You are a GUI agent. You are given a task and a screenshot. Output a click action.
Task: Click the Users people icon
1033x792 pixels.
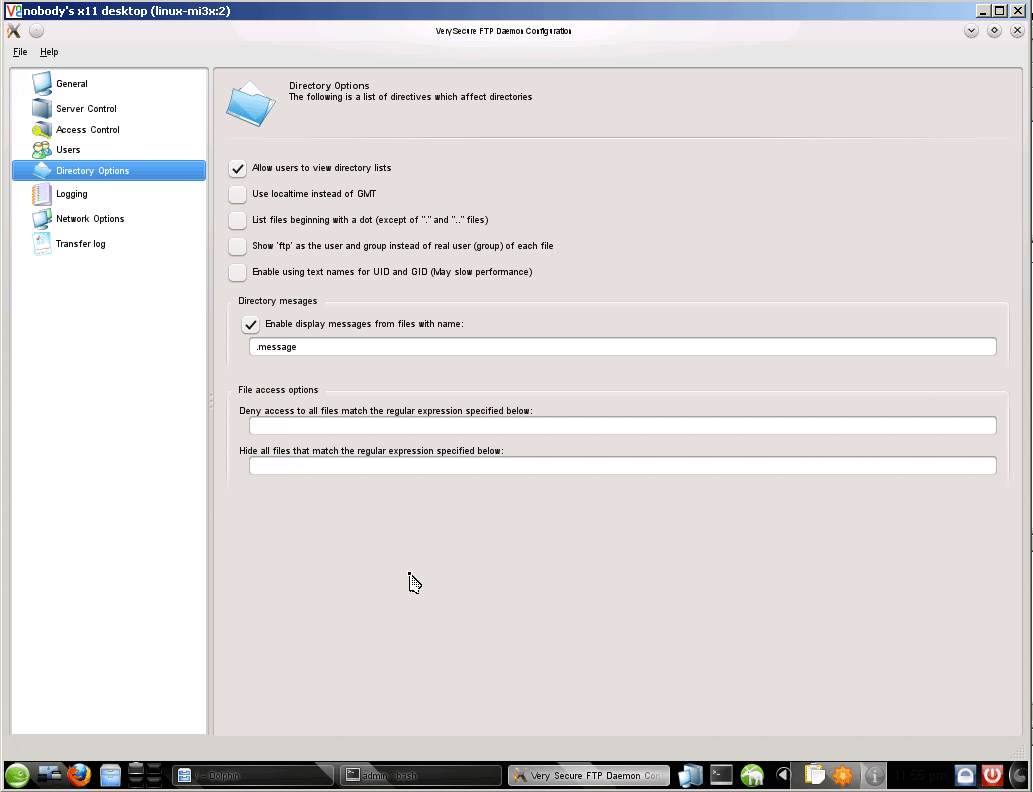[42, 150]
